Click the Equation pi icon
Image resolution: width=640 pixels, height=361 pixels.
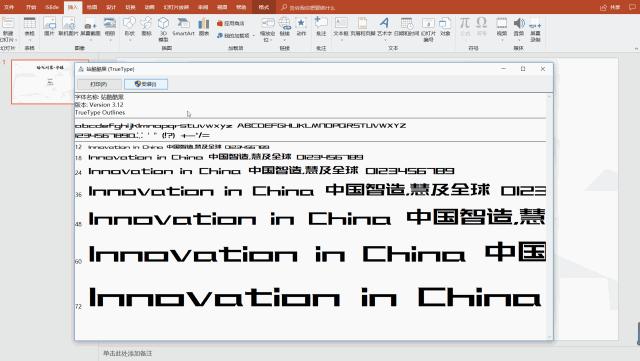pyautogui.click(x=464, y=22)
